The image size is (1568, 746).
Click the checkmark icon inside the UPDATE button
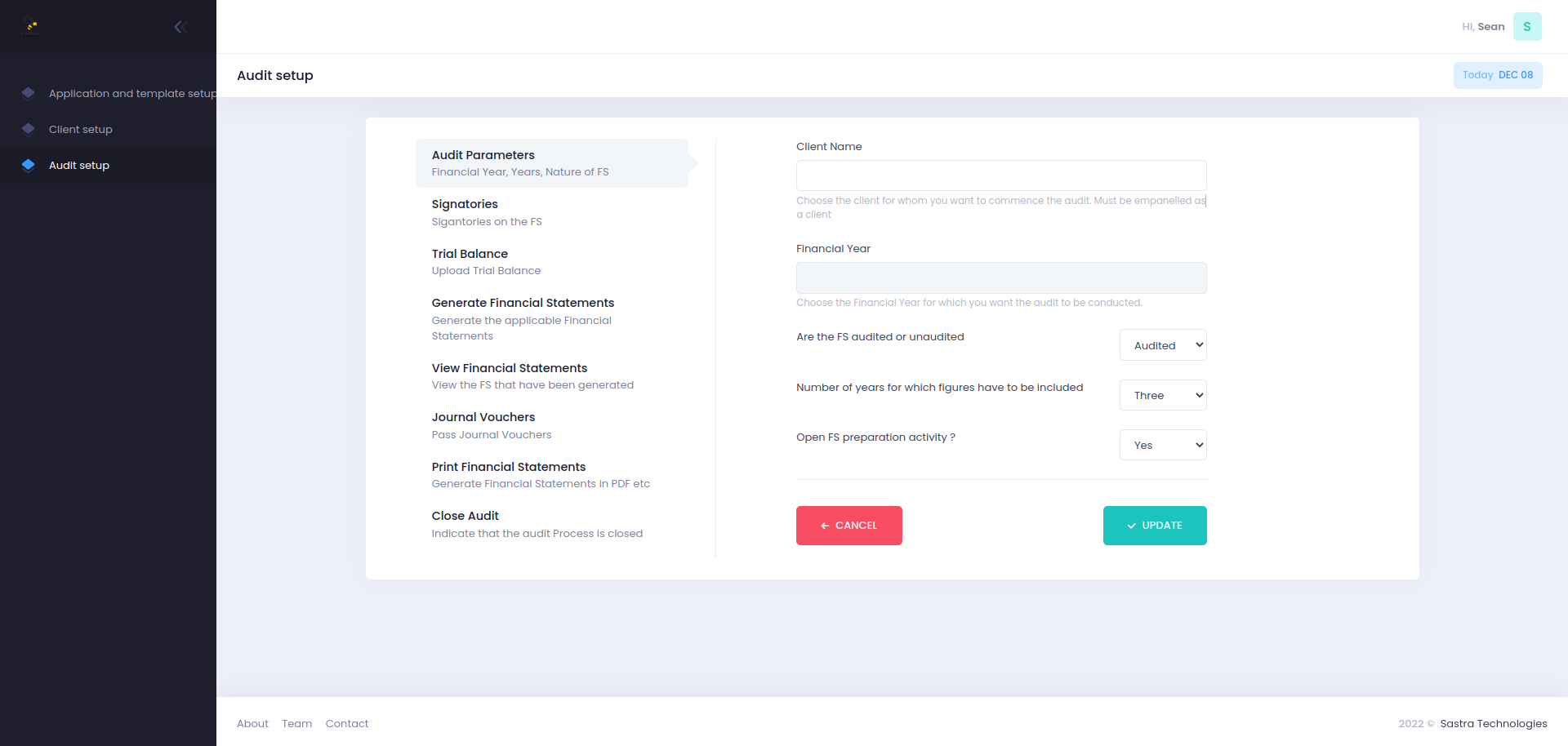(1130, 526)
